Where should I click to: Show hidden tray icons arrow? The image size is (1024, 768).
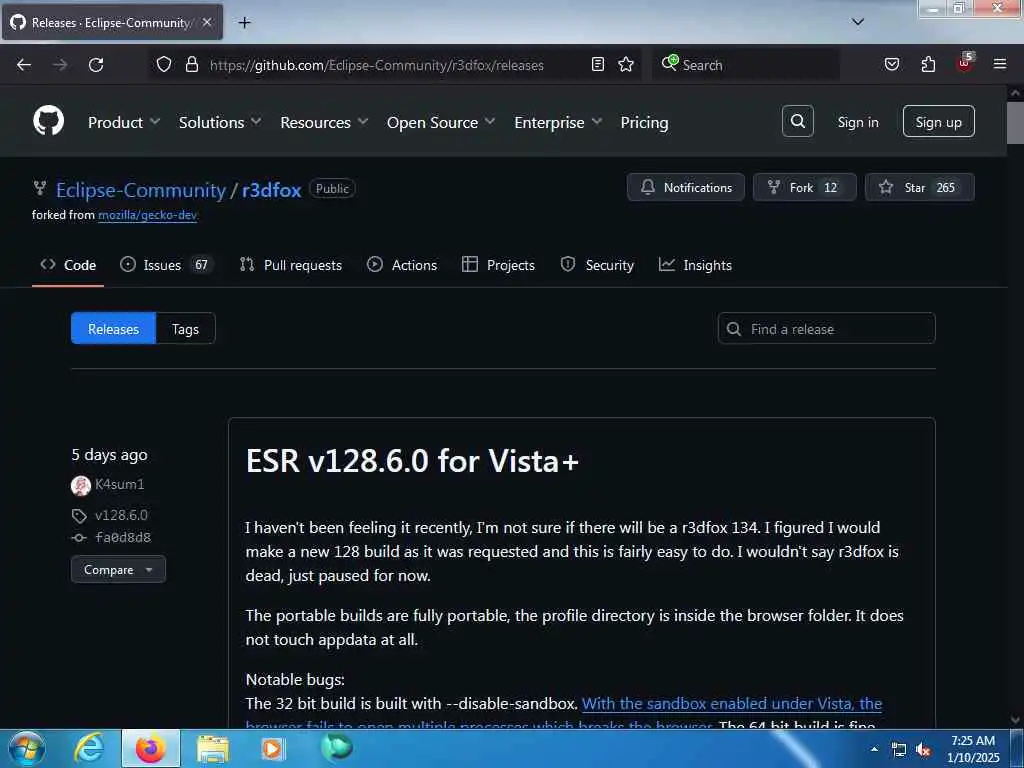[874, 749]
